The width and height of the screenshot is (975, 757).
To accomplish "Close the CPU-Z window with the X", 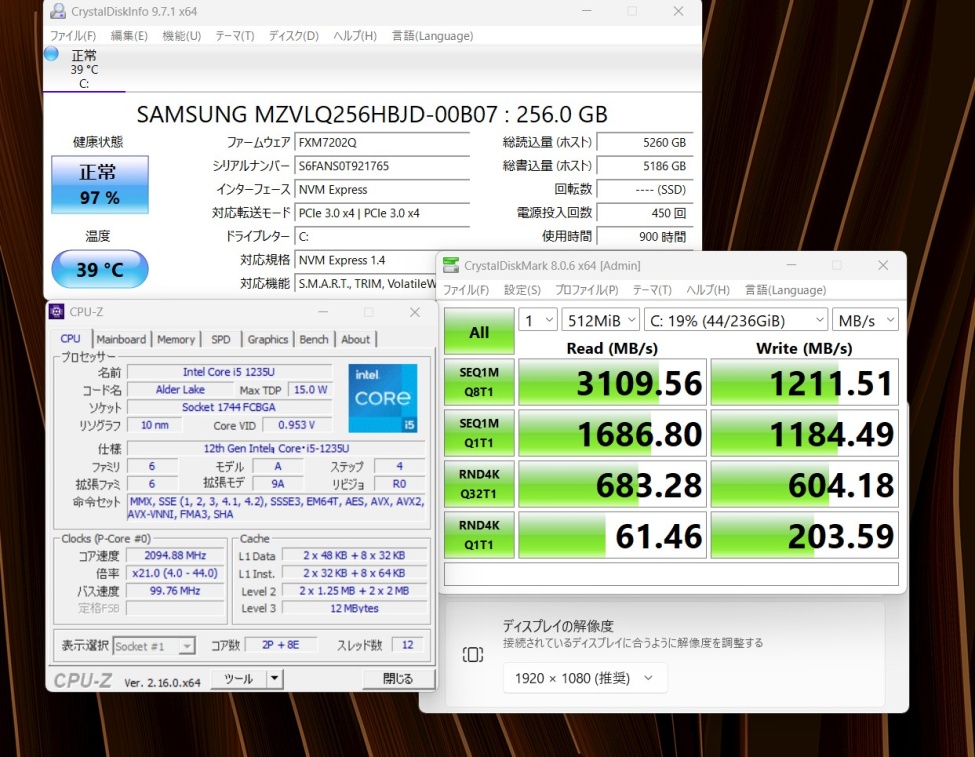I will tap(415, 312).
